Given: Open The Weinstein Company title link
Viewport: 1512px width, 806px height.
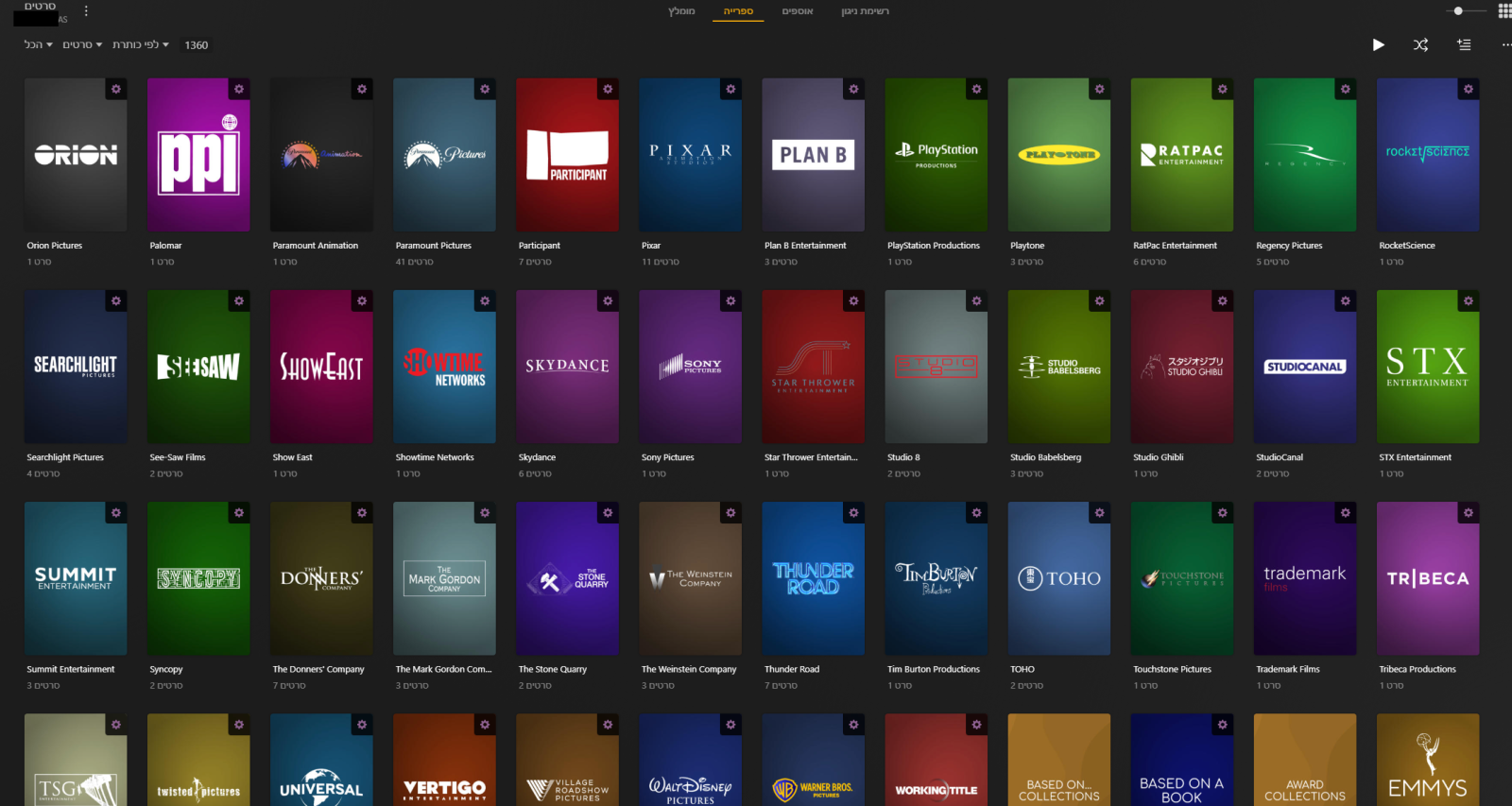Looking at the screenshot, I should coord(688,669).
